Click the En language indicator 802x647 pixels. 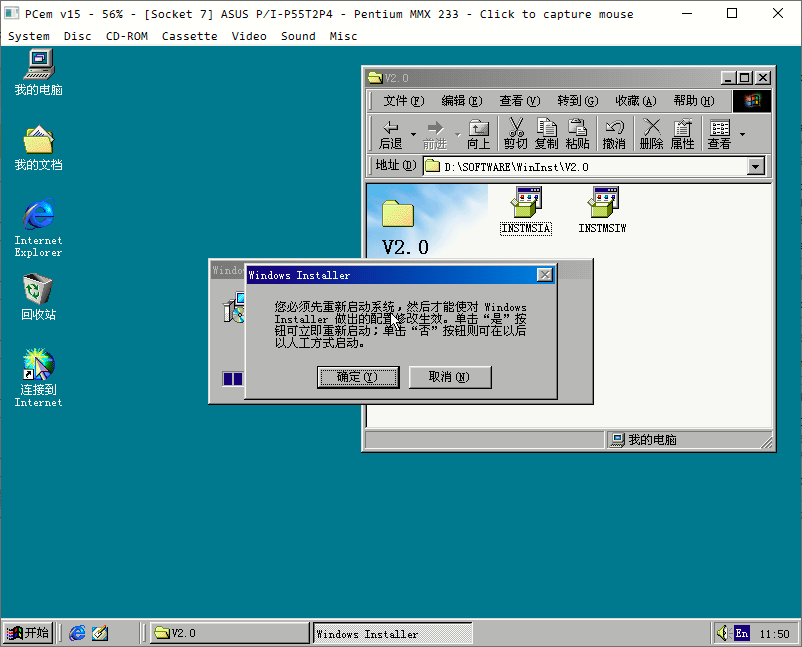pos(742,633)
